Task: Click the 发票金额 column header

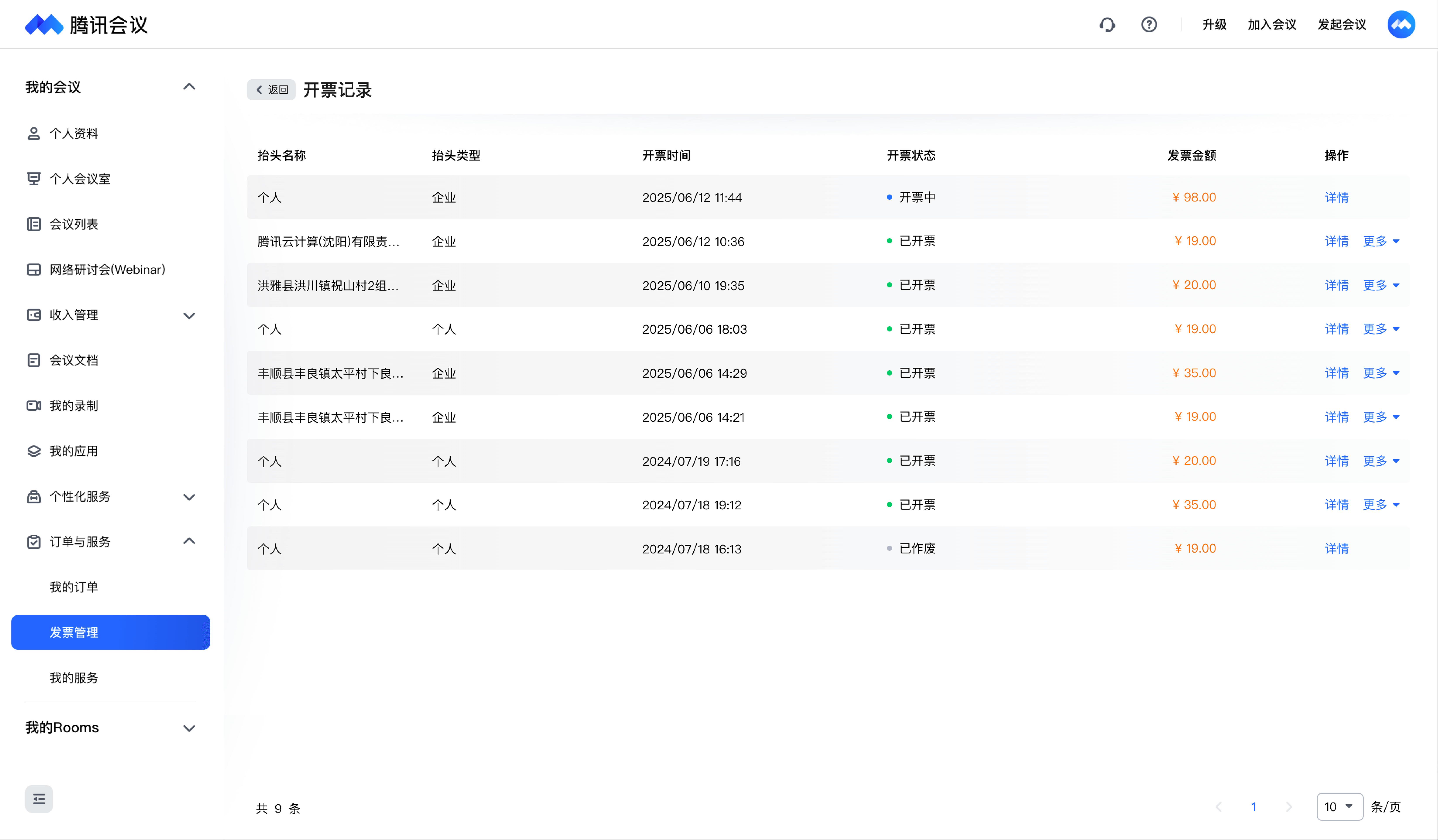Action: tap(1192, 155)
